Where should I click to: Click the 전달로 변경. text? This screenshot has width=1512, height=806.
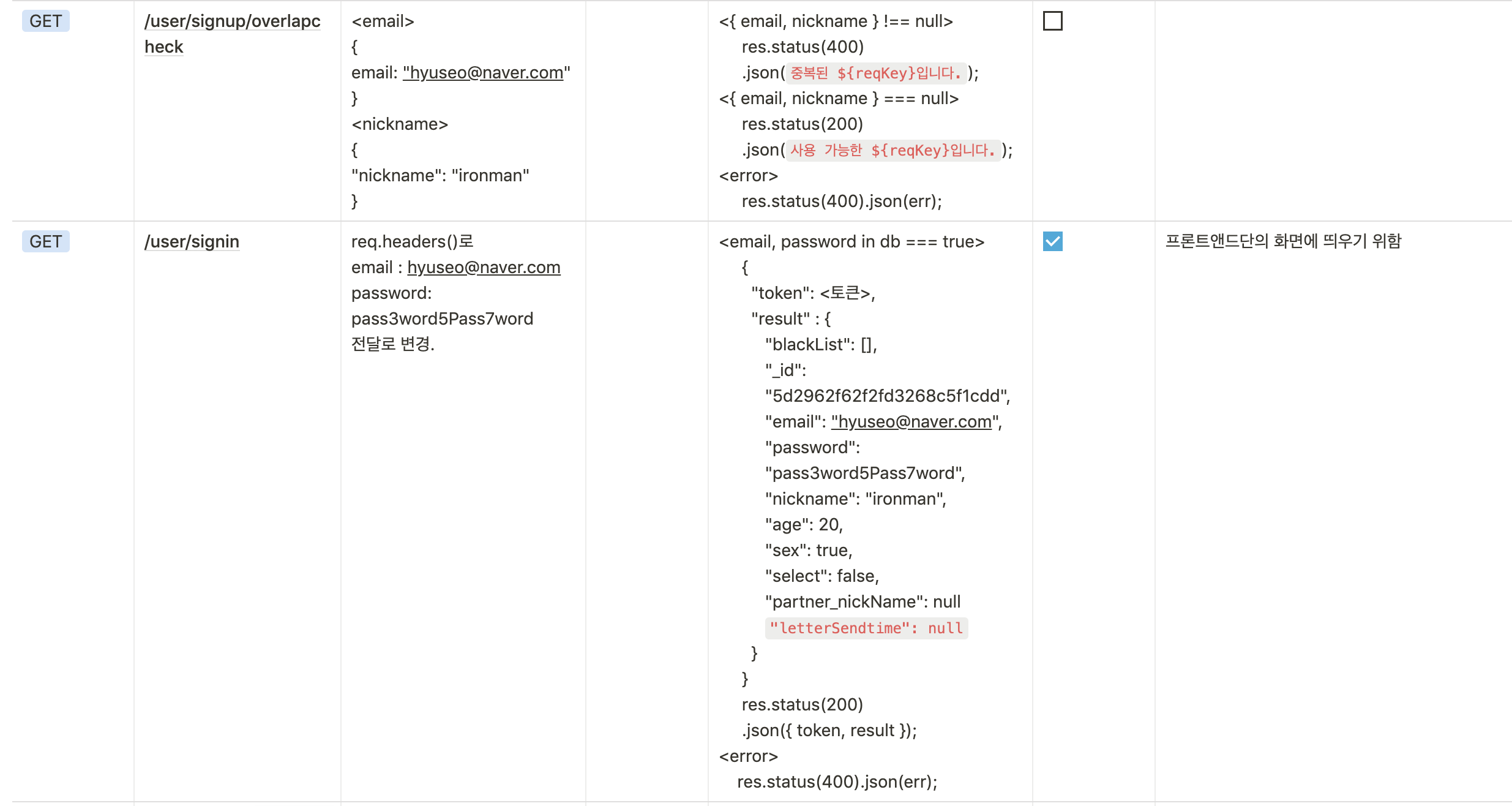coord(392,345)
